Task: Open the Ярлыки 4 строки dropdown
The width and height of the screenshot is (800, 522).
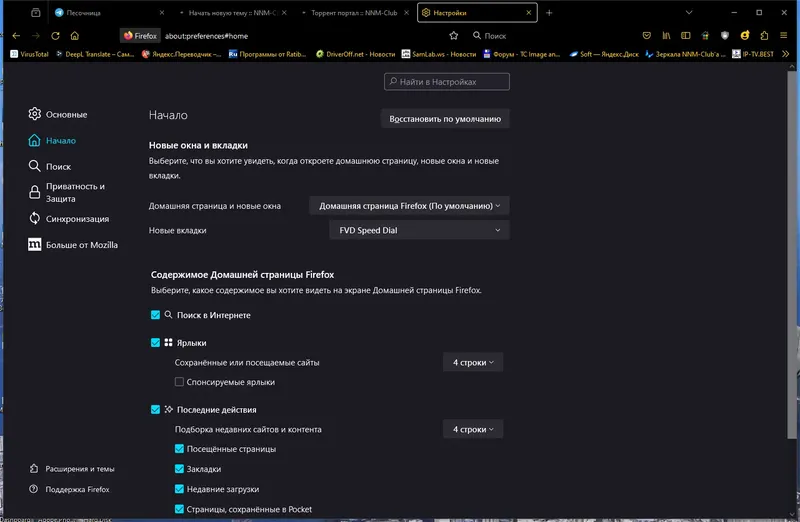Action: (x=473, y=362)
